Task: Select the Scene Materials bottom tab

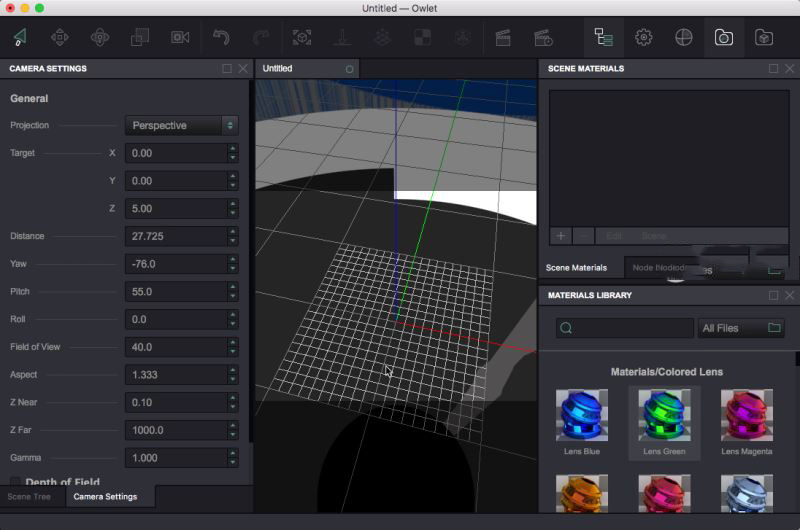Action: (576, 268)
